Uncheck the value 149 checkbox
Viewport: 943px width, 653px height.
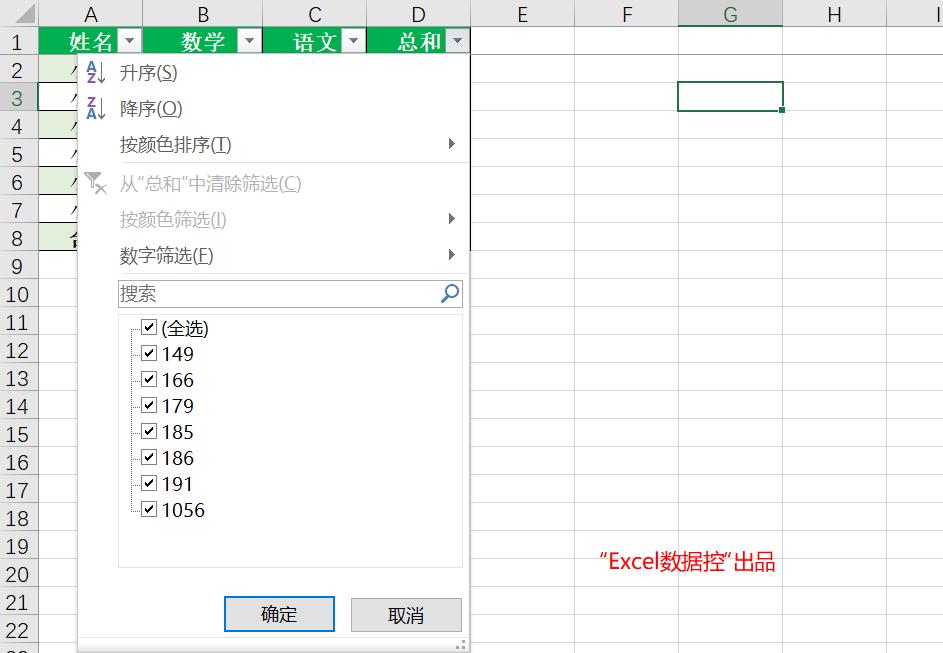[x=149, y=353]
